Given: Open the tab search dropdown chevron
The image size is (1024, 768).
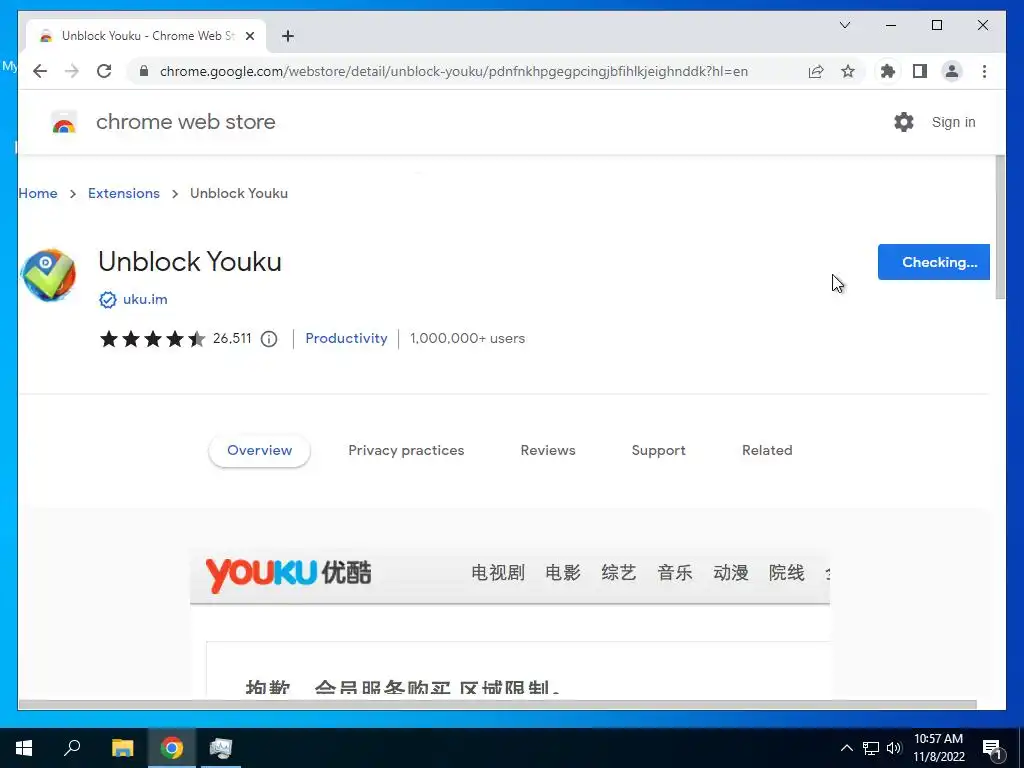Looking at the screenshot, I should click(x=844, y=25).
